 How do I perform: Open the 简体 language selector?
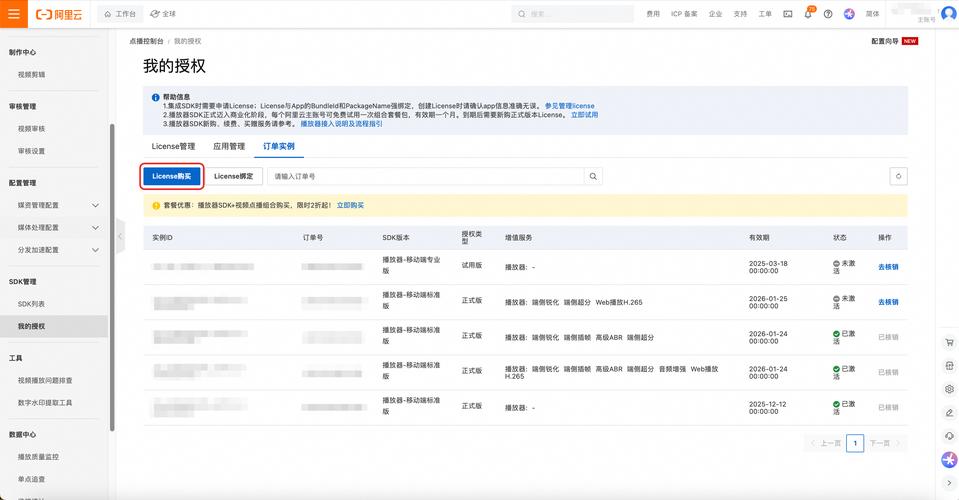873,14
